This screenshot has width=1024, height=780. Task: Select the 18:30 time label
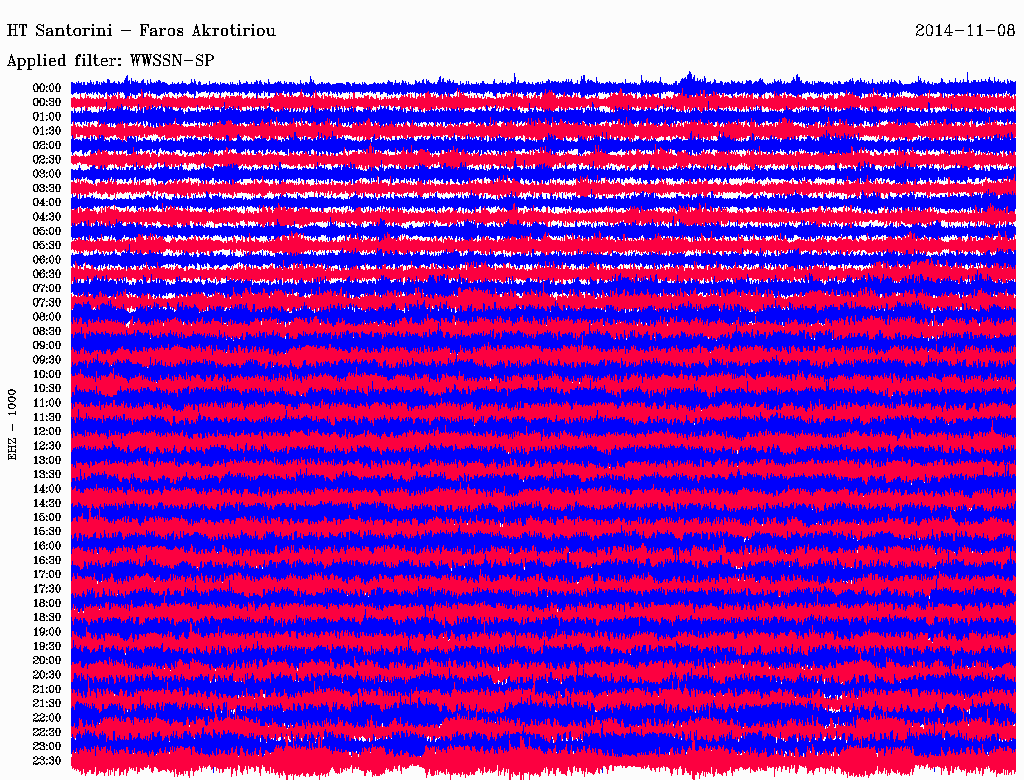pos(47,617)
